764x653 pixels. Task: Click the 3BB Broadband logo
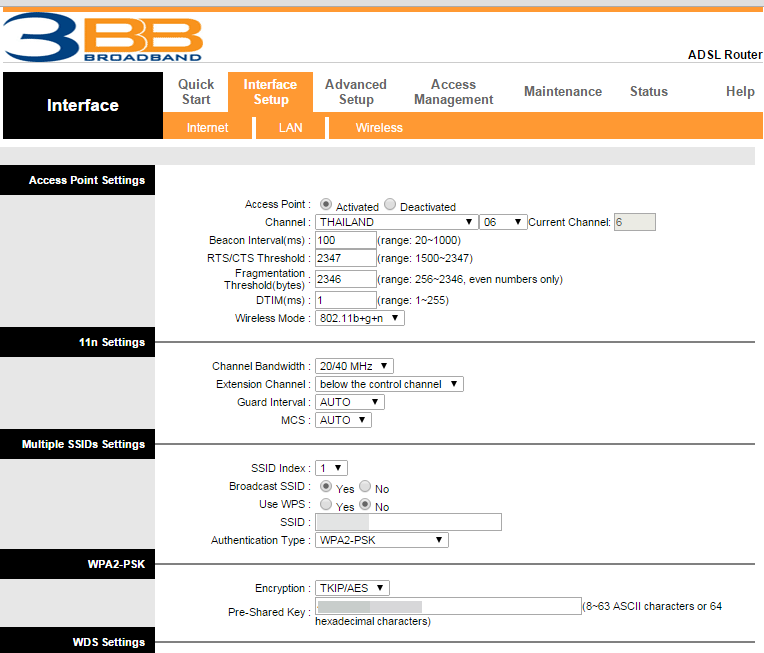coord(104,36)
